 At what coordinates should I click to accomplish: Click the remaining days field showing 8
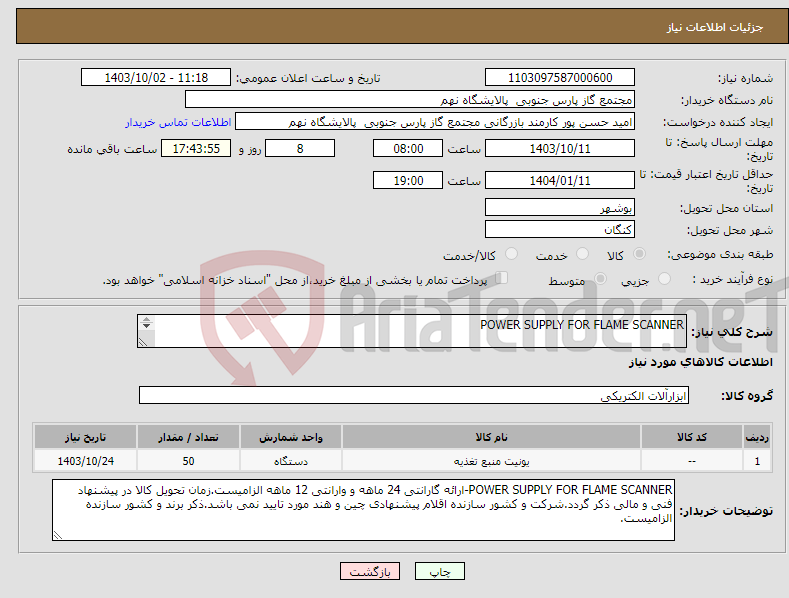(x=300, y=148)
